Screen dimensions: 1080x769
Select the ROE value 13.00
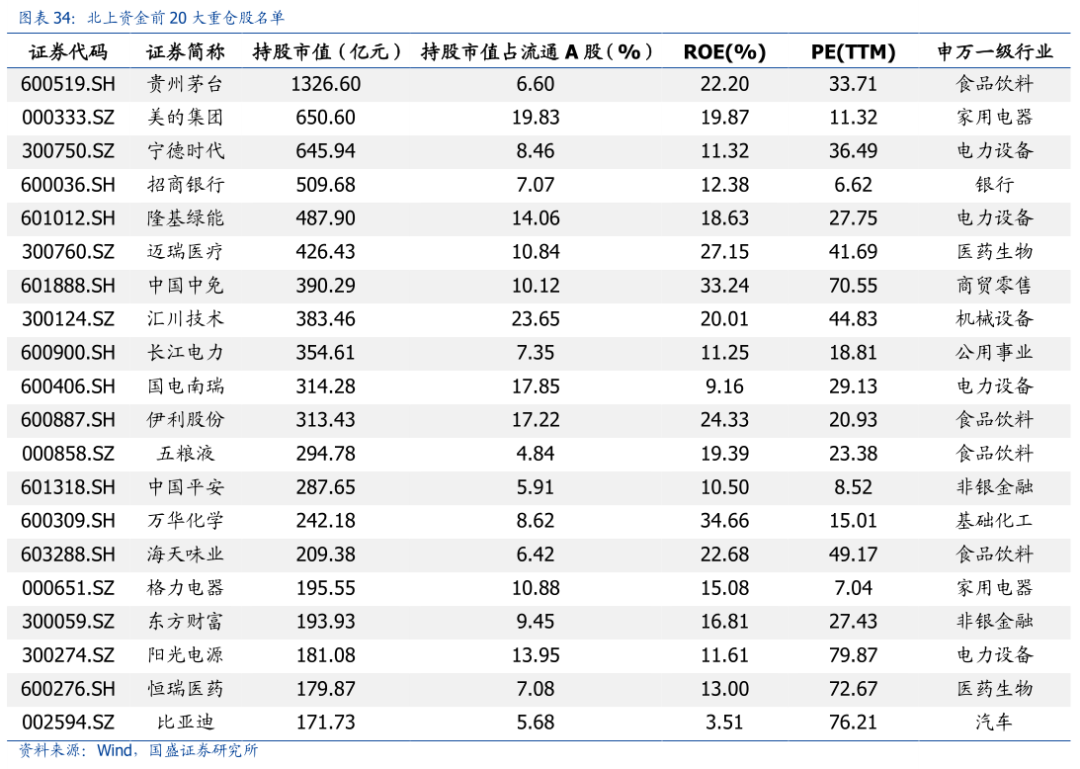[x=725, y=689]
